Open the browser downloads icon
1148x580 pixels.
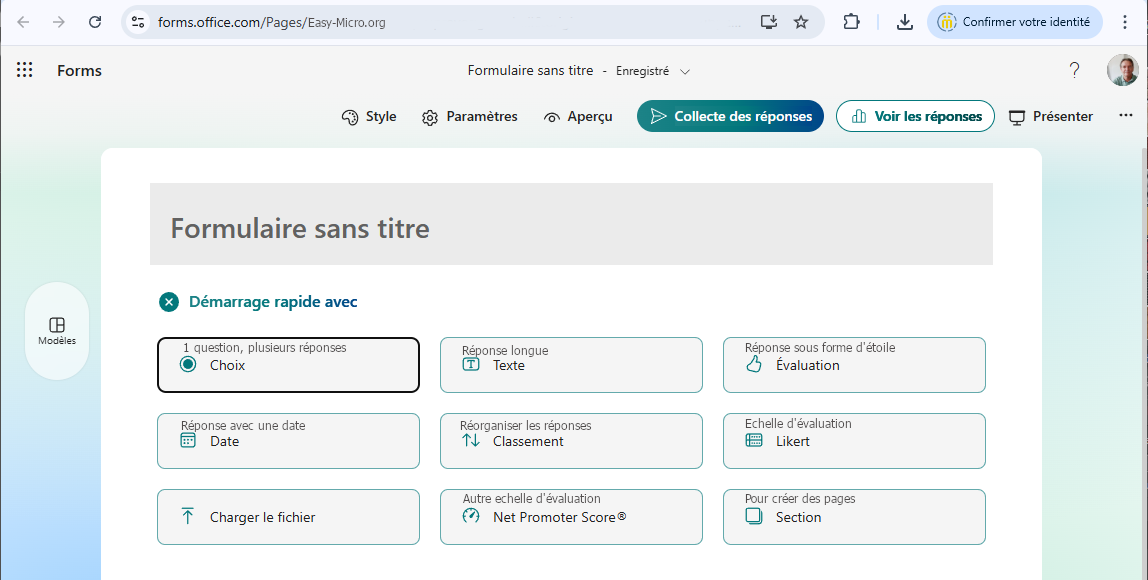tap(904, 22)
